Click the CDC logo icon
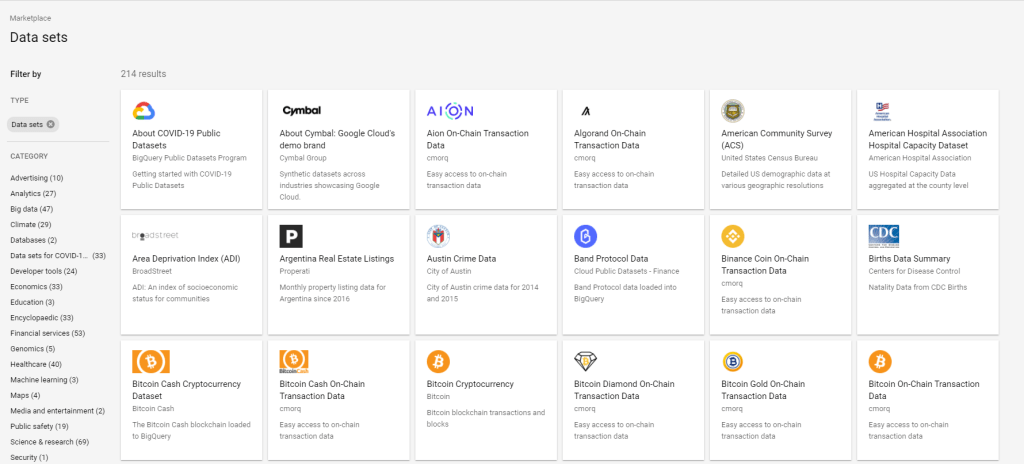The image size is (1024, 464). coord(884,236)
